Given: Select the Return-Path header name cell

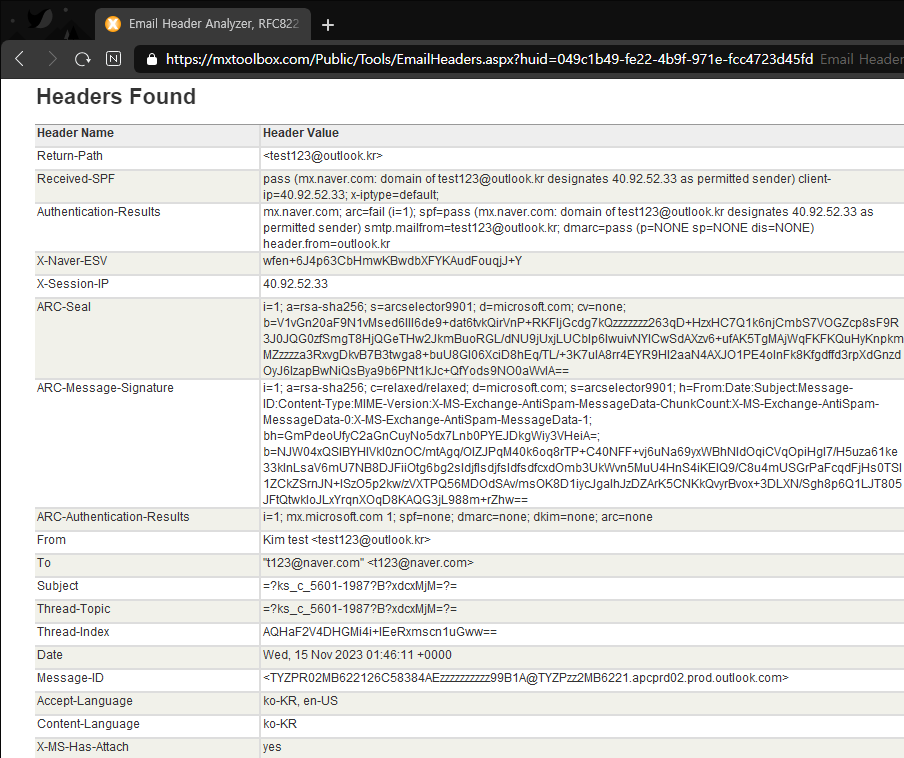Looking at the screenshot, I should (70, 156).
